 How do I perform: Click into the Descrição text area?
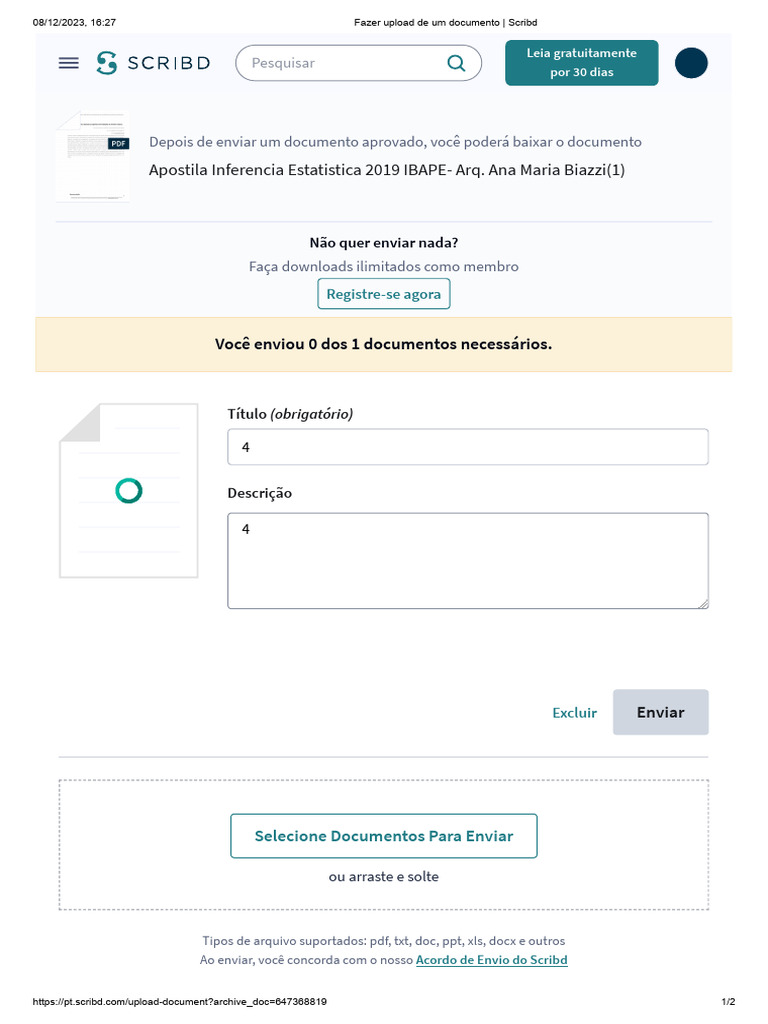468,560
